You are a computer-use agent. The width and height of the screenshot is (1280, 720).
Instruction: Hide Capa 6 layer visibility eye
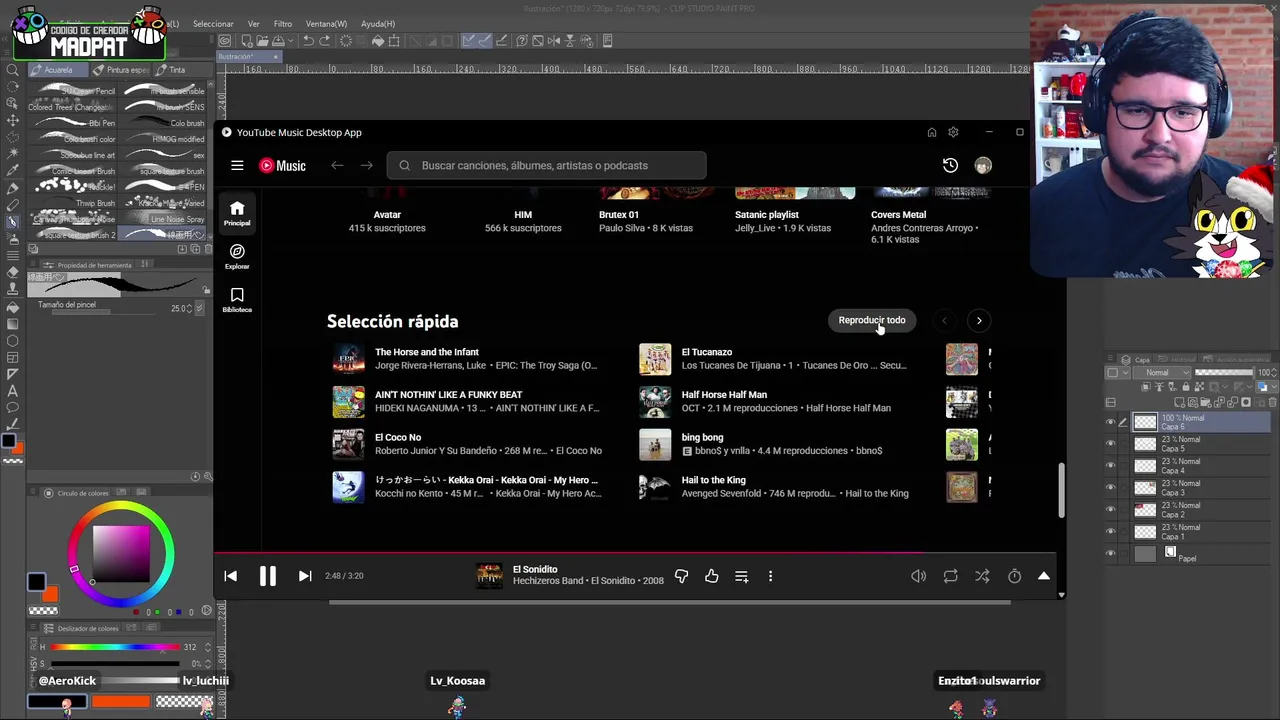(1110, 423)
